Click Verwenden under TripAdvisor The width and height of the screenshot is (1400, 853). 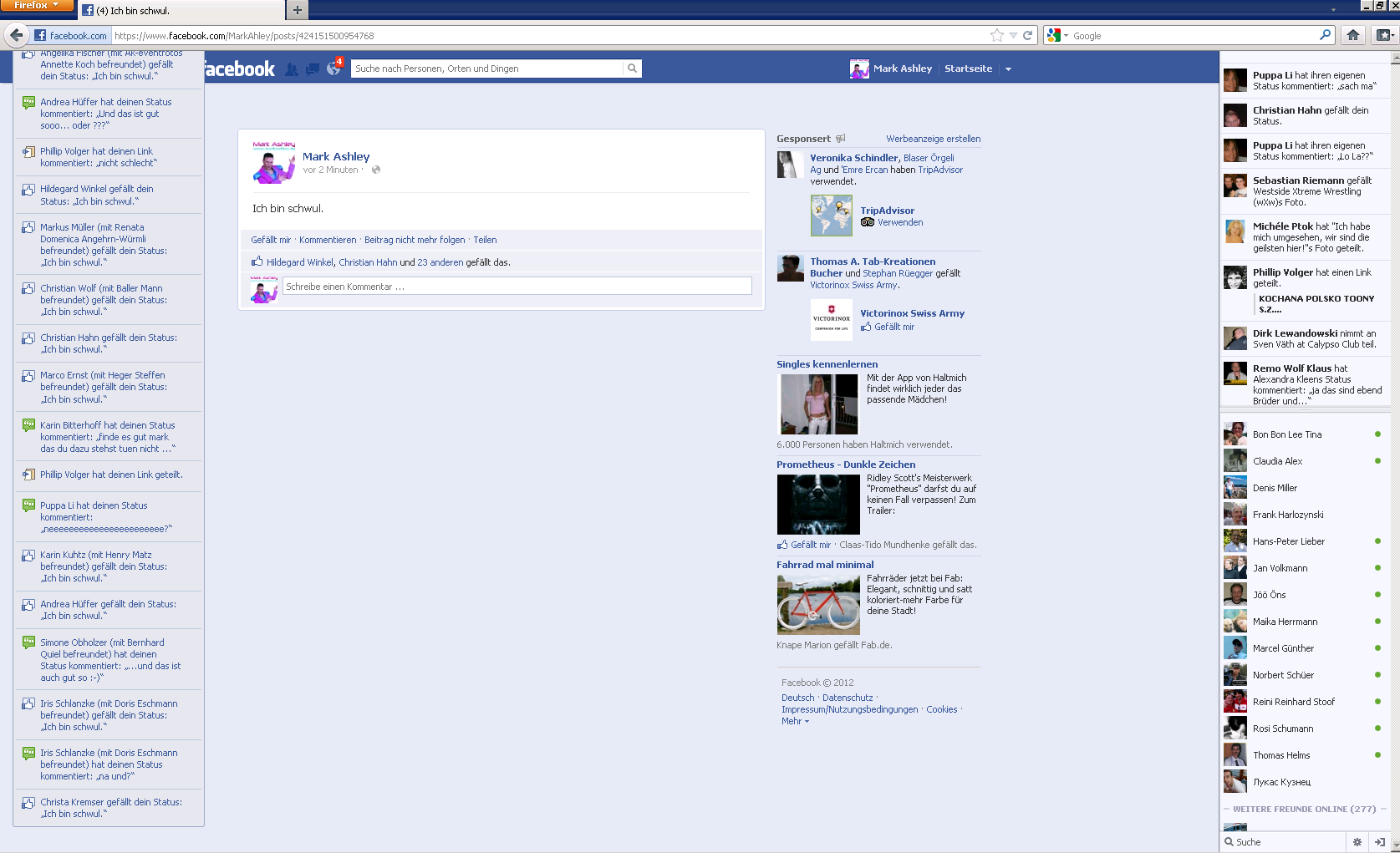coord(899,222)
